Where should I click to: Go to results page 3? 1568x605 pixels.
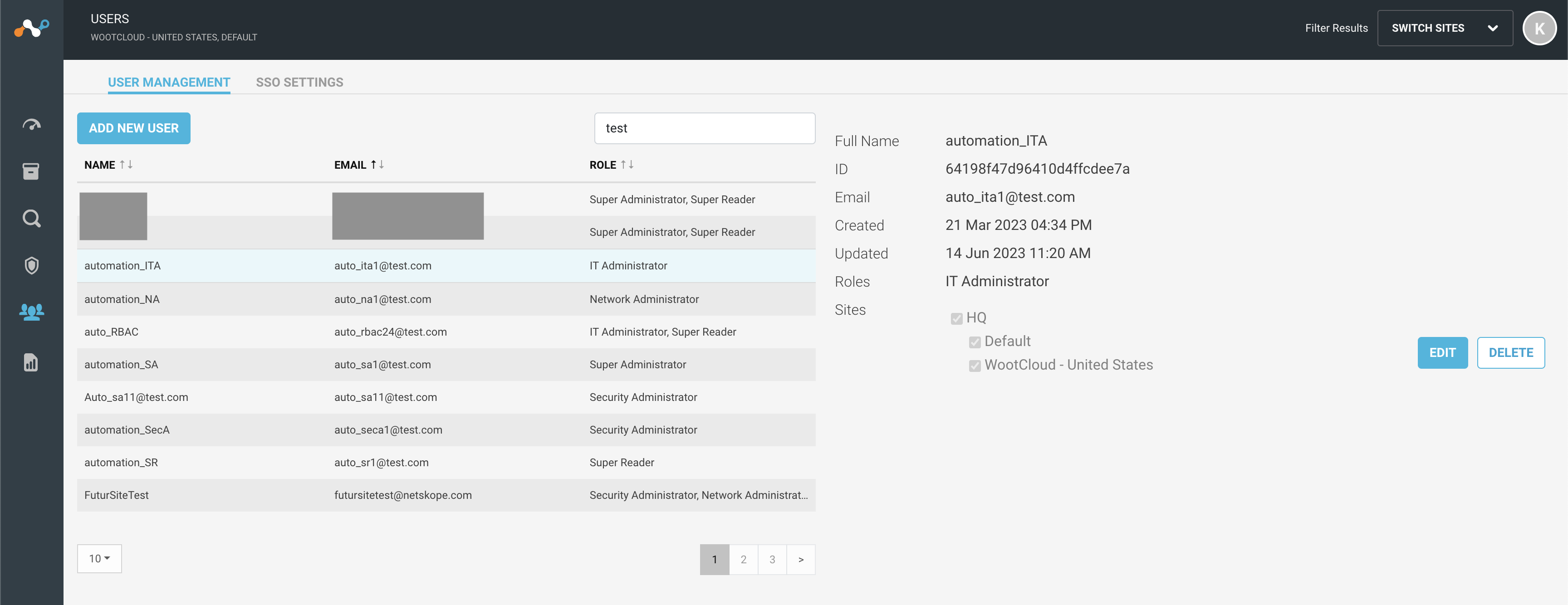pyautogui.click(x=772, y=559)
